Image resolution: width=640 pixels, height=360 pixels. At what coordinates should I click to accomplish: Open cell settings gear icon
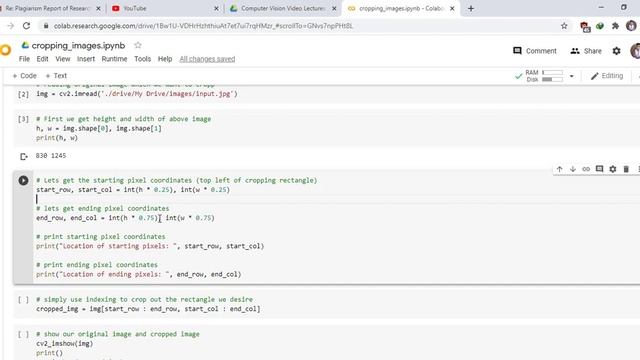pyautogui.click(x=613, y=169)
